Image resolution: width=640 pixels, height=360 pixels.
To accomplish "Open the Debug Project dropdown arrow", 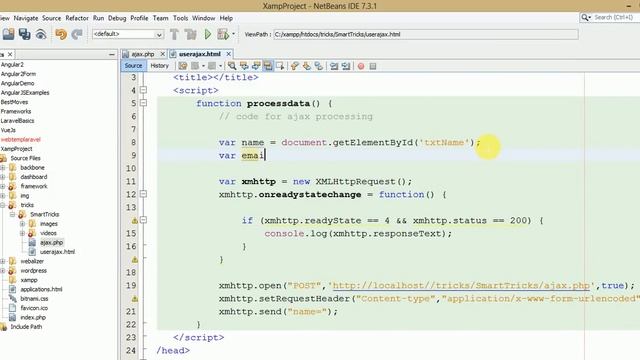I will click(x=233, y=34).
